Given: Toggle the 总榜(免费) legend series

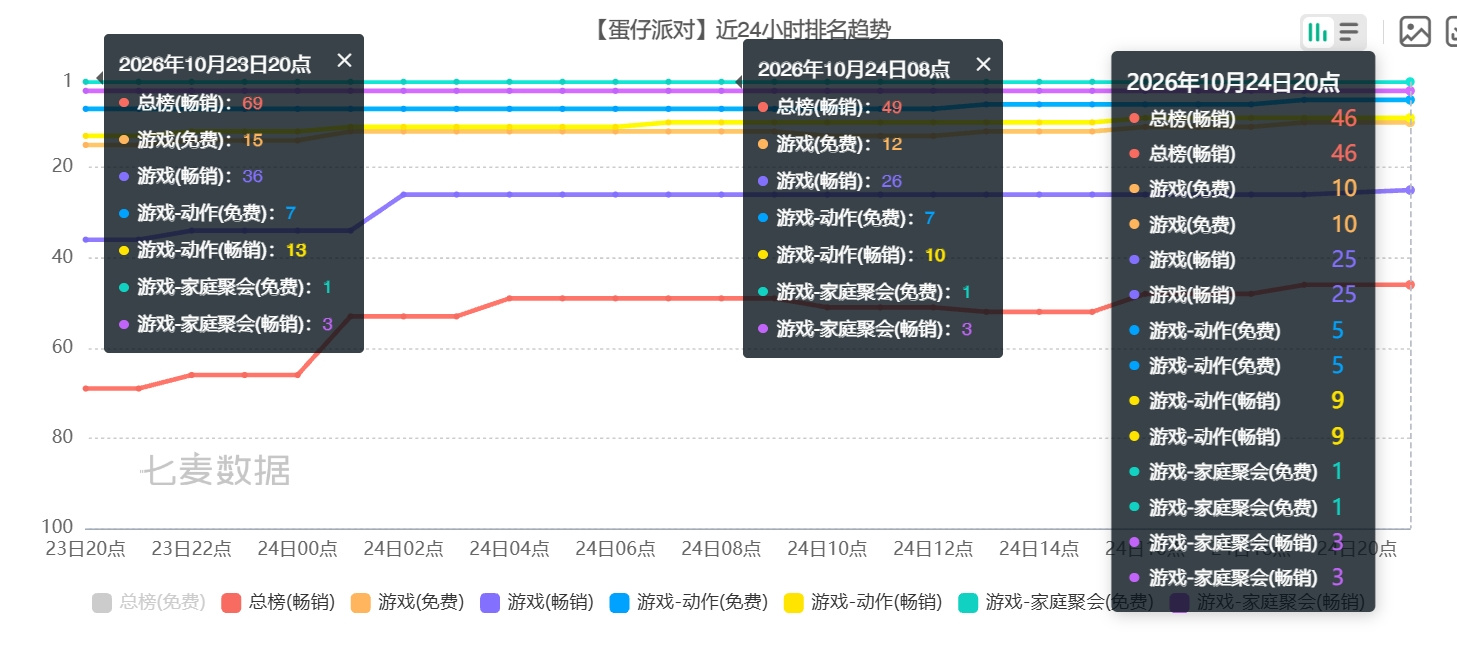Looking at the screenshot, I should tap(148, 602).
